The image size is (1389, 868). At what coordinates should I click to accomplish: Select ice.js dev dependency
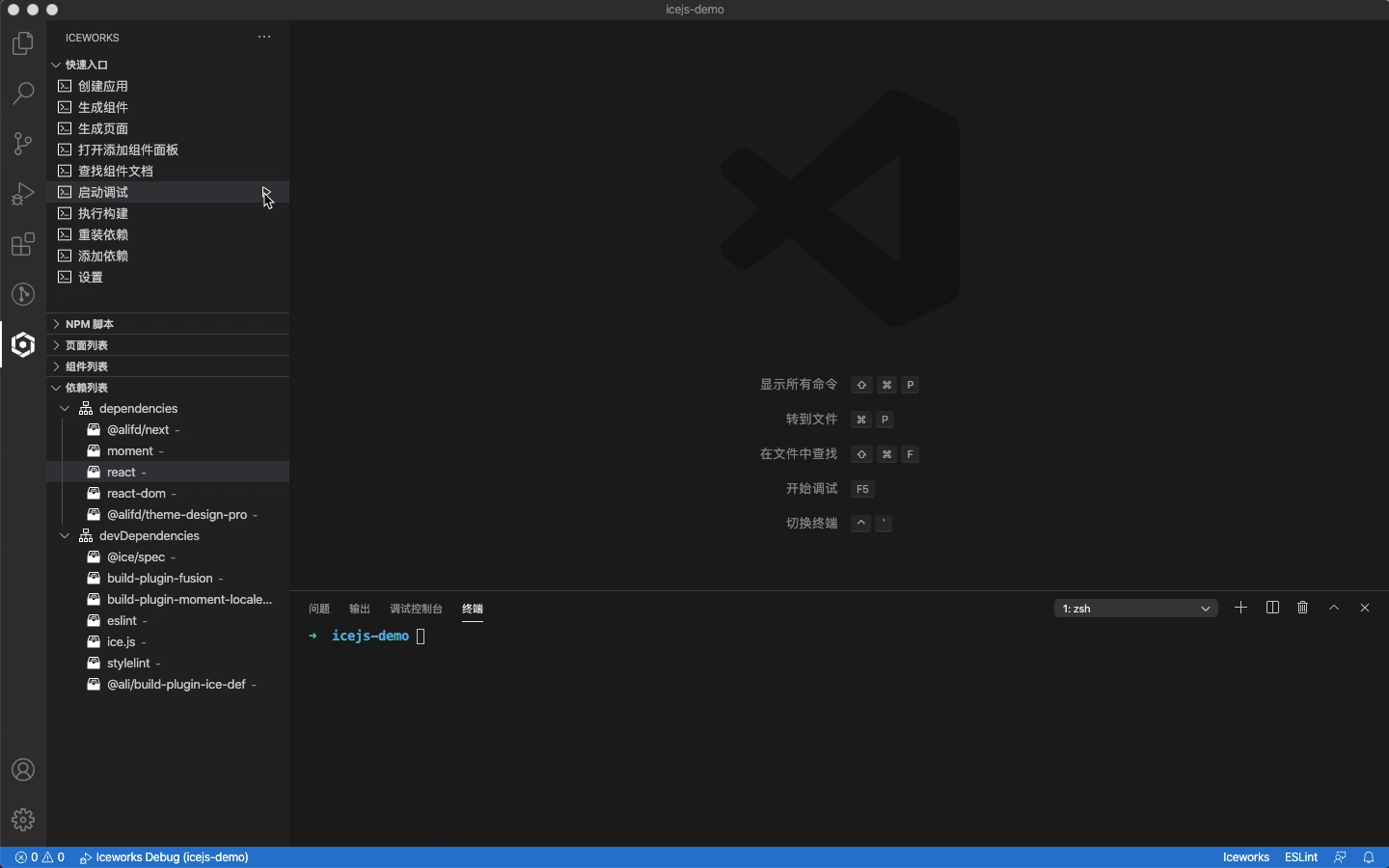click(x=168, y=642)
